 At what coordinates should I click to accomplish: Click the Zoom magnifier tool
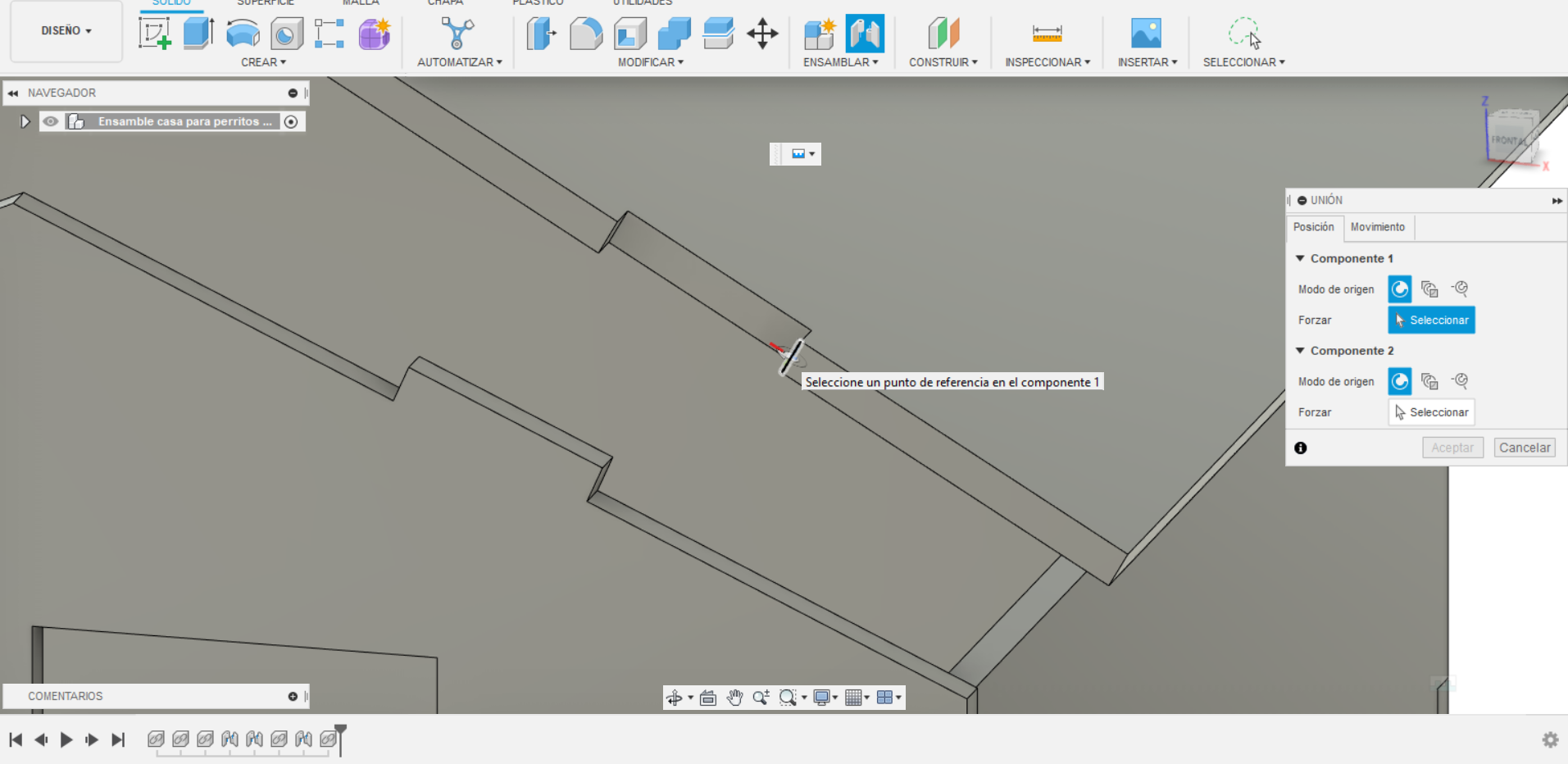[x=761, y=698]
